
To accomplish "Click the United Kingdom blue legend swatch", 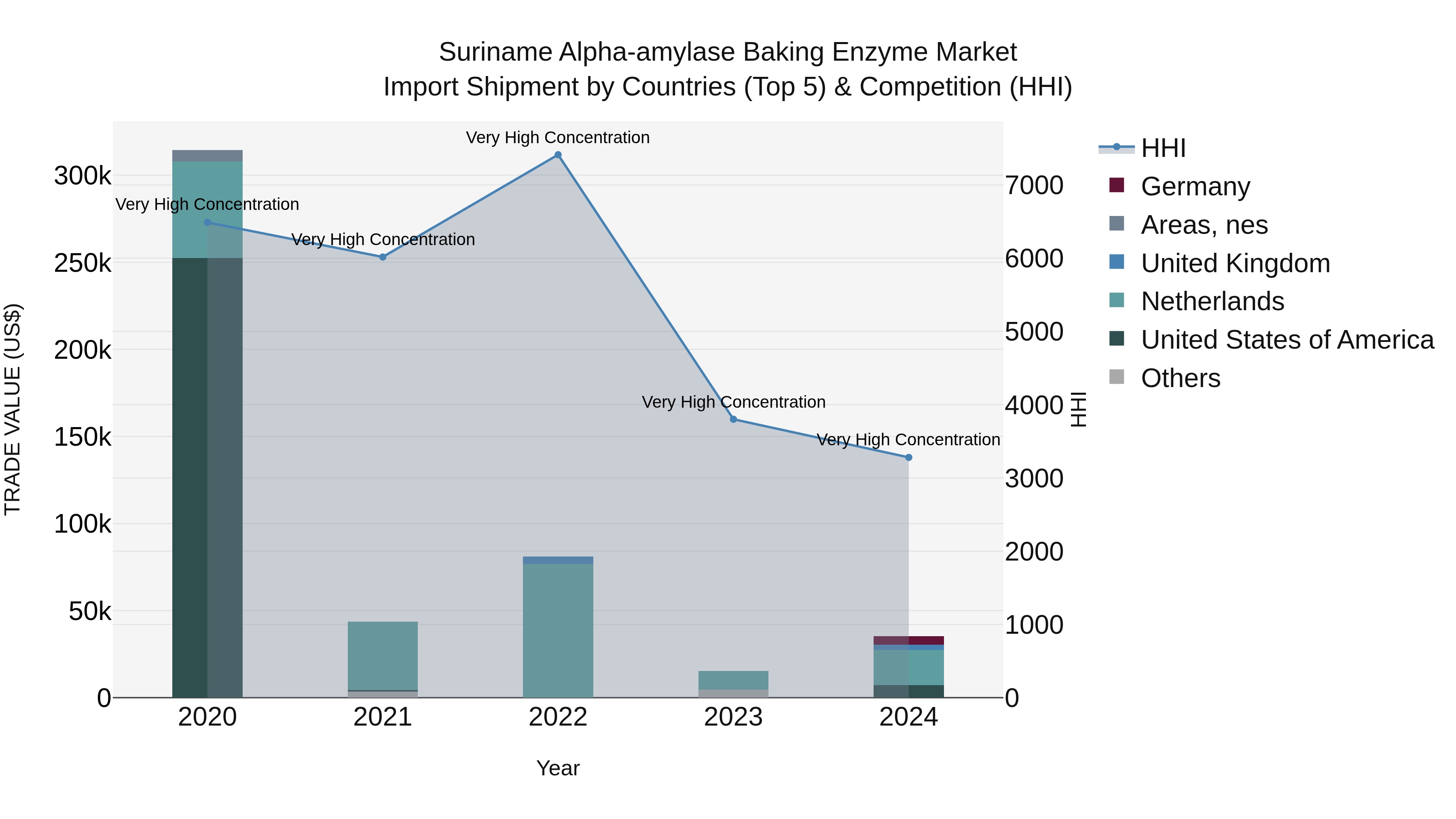I will [1116, 262].
